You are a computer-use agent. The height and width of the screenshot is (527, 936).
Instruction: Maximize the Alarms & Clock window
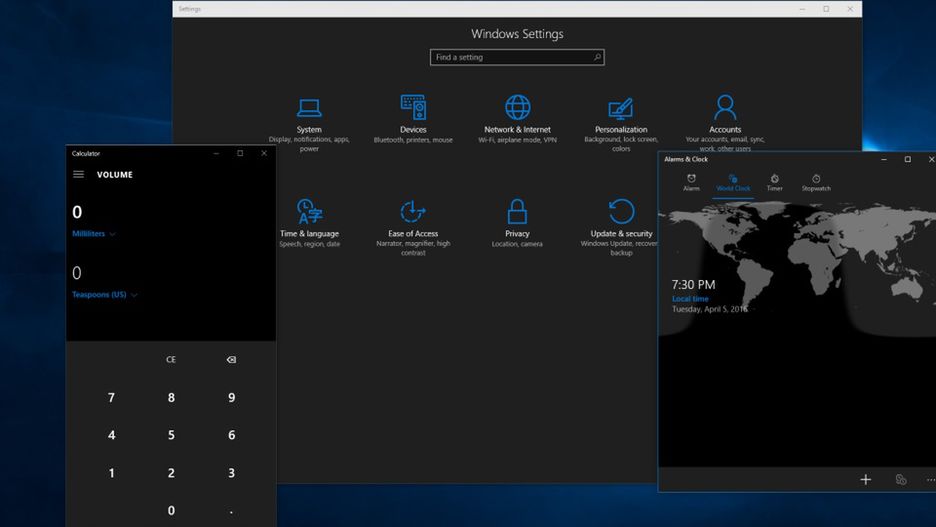[x=907, y=159]
